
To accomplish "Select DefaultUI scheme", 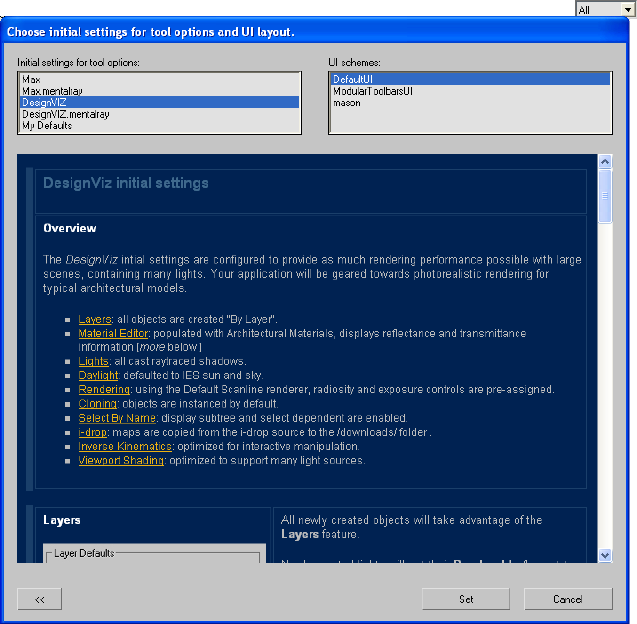I will [x=470, y=79].
